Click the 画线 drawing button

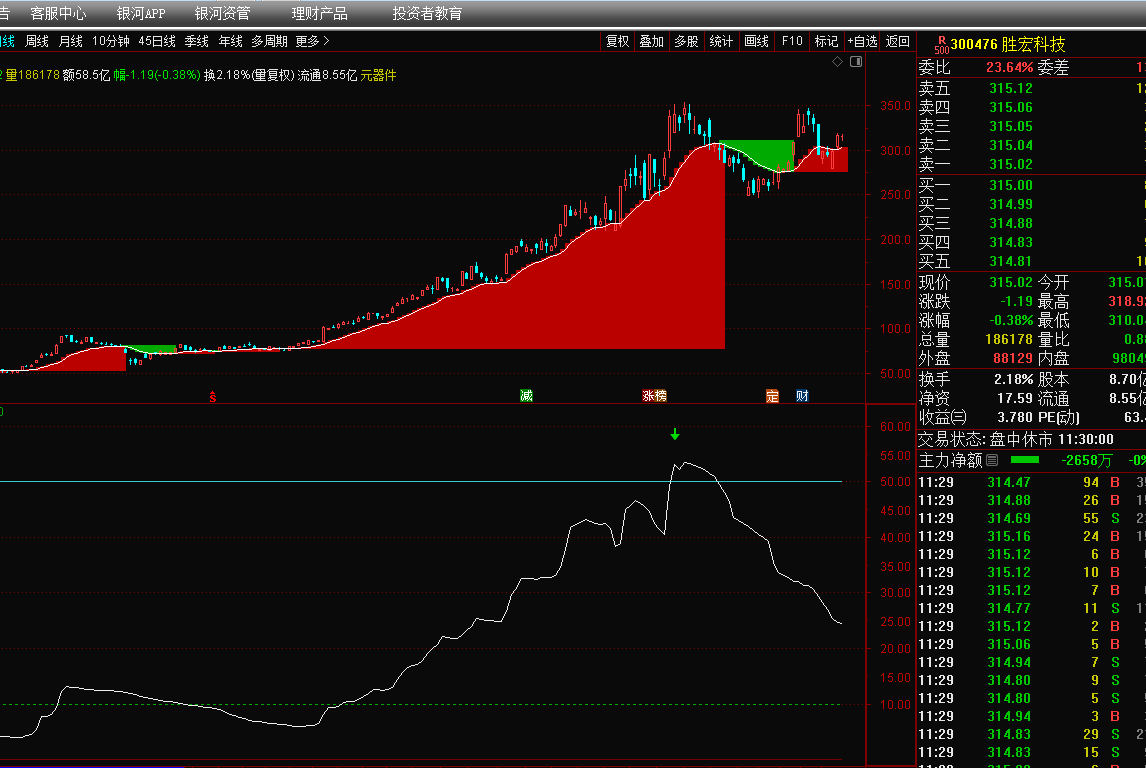tap(756, 41)
